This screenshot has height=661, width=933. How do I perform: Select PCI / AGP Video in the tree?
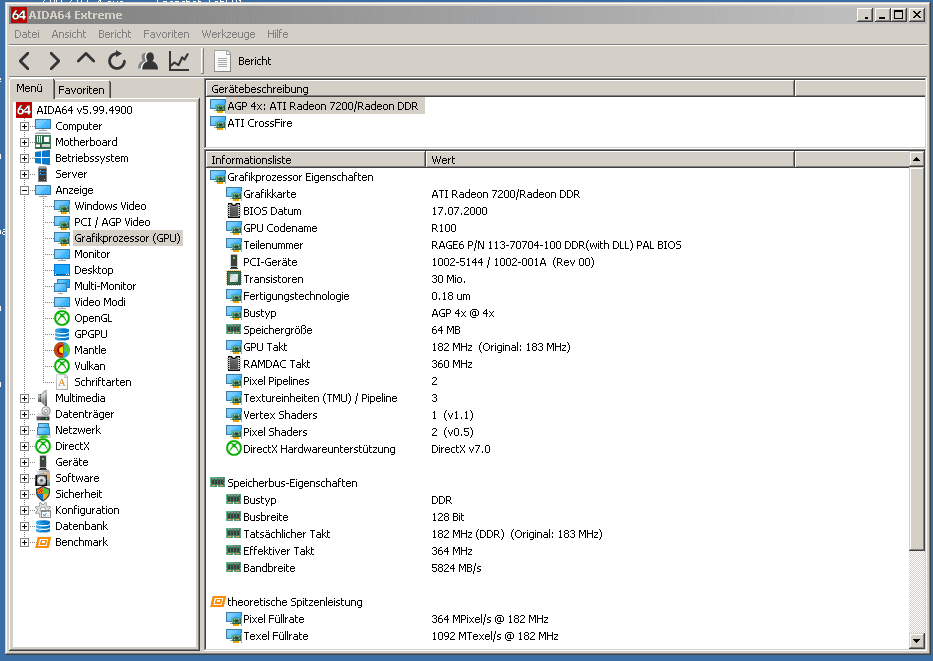point(112,223)
